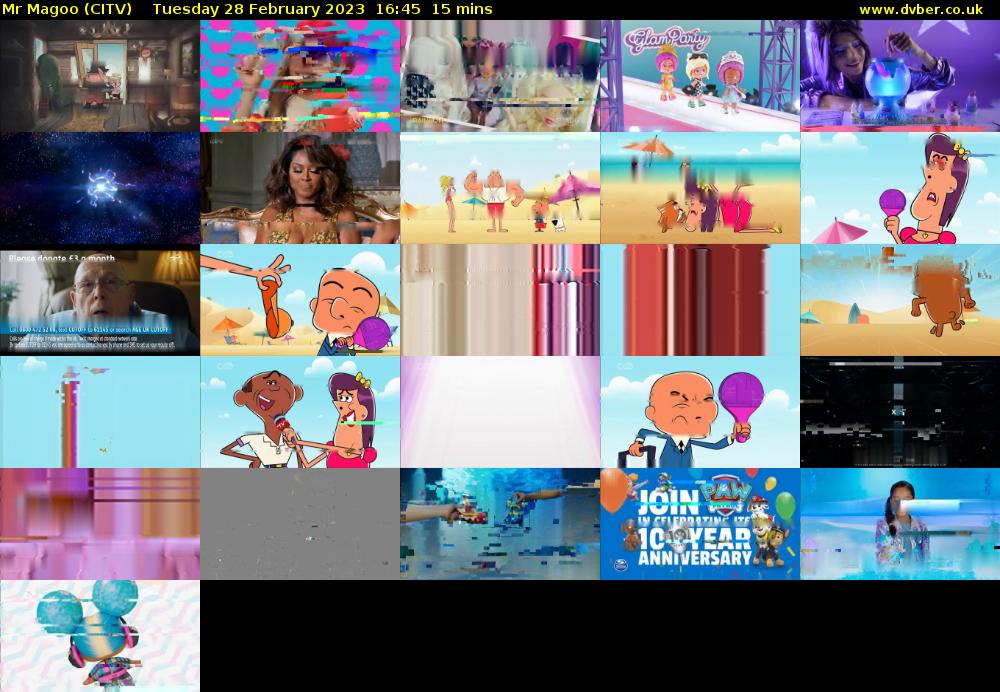Select the glitched beach with orange umbrella thumbnail
This screenshot has width=1000, height=692.
coord(700,188)
